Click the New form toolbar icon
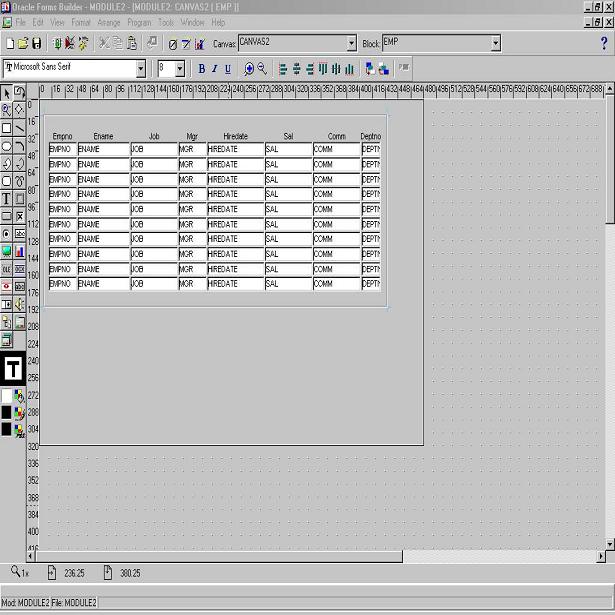 pos(10,44)
